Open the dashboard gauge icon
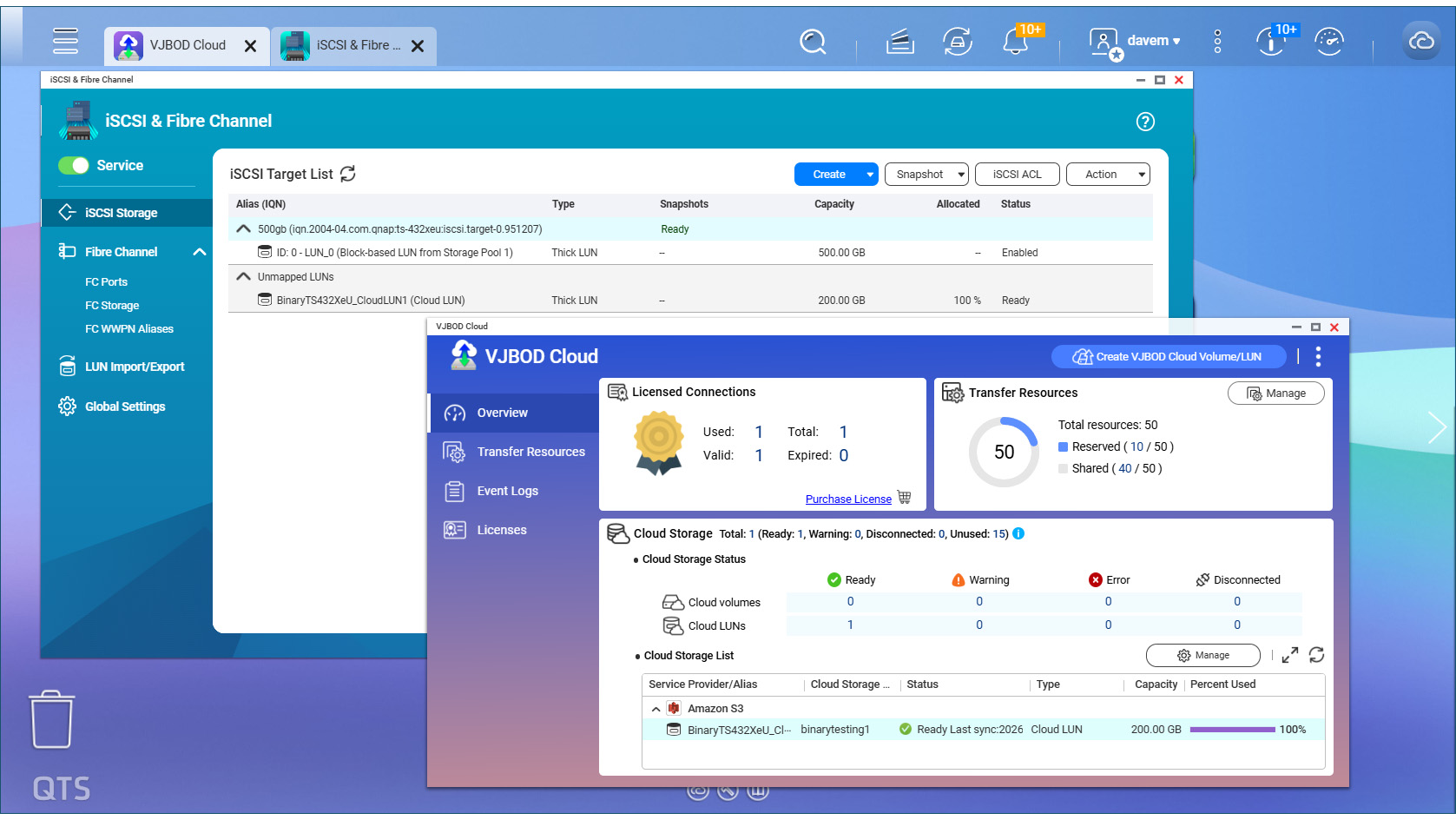 pos(1329,42)
